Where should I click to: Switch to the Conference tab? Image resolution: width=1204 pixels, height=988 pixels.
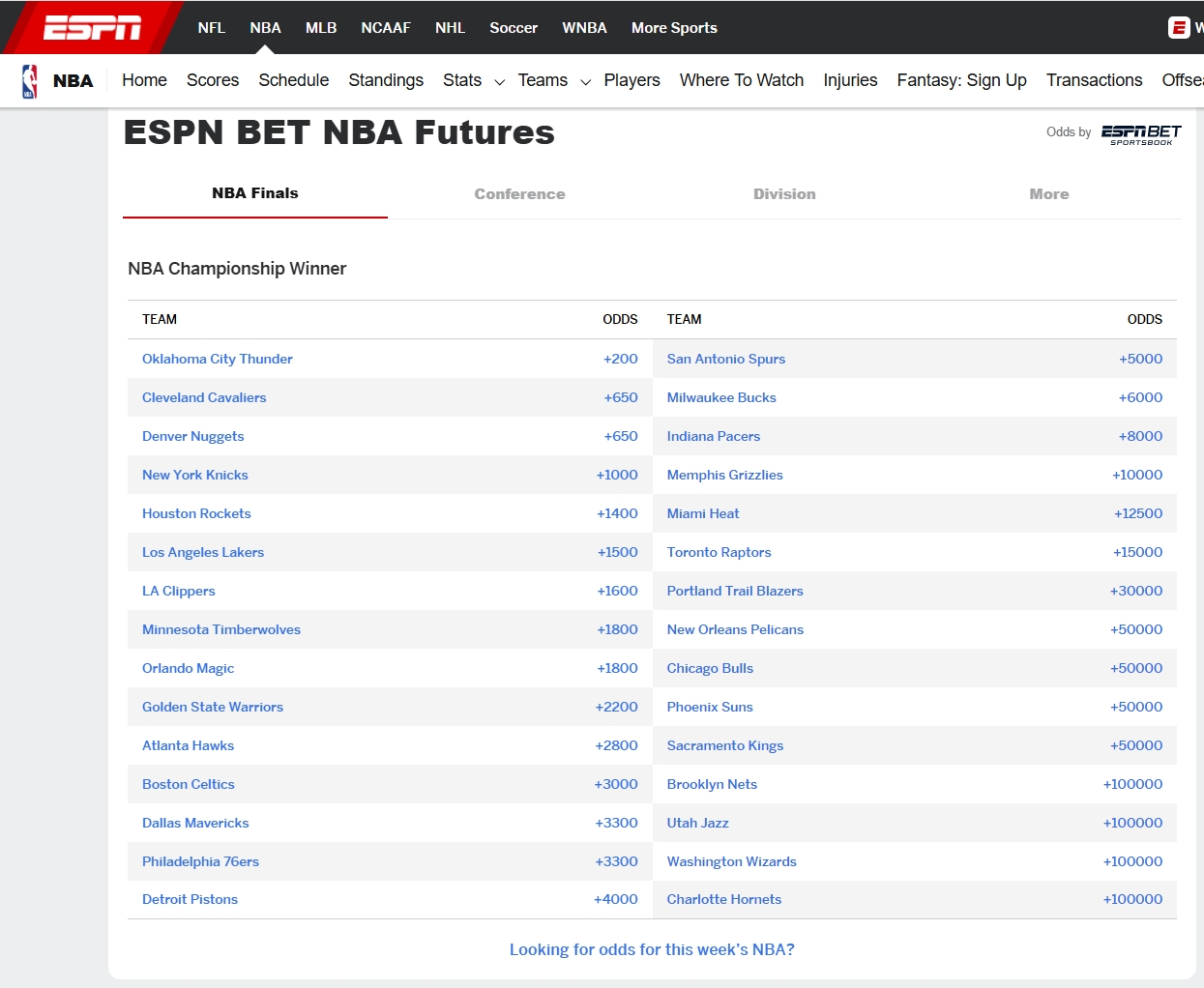(519, 194)
